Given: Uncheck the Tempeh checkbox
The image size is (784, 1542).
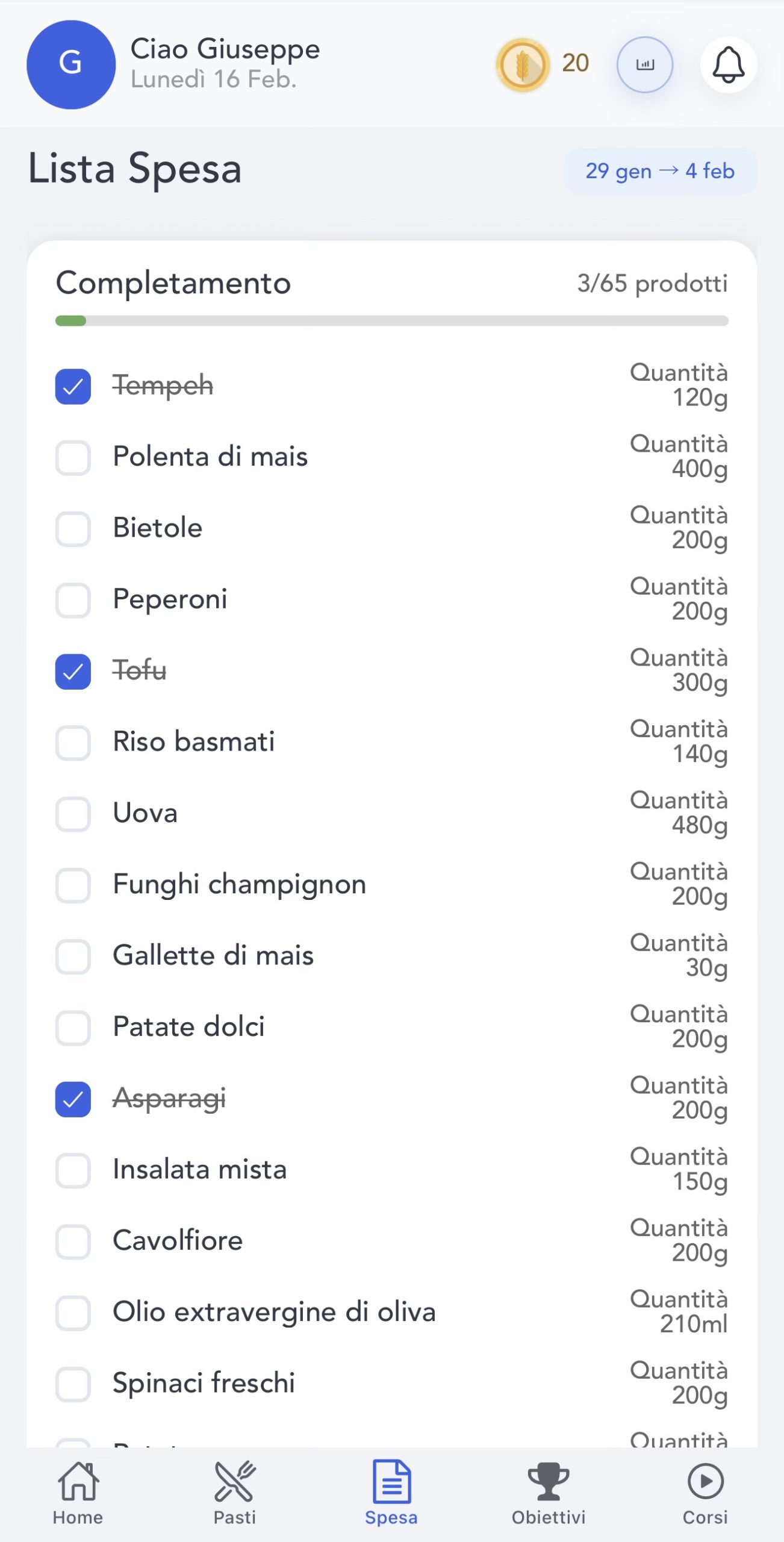Looking at the screenshot, I should point(73,386).
